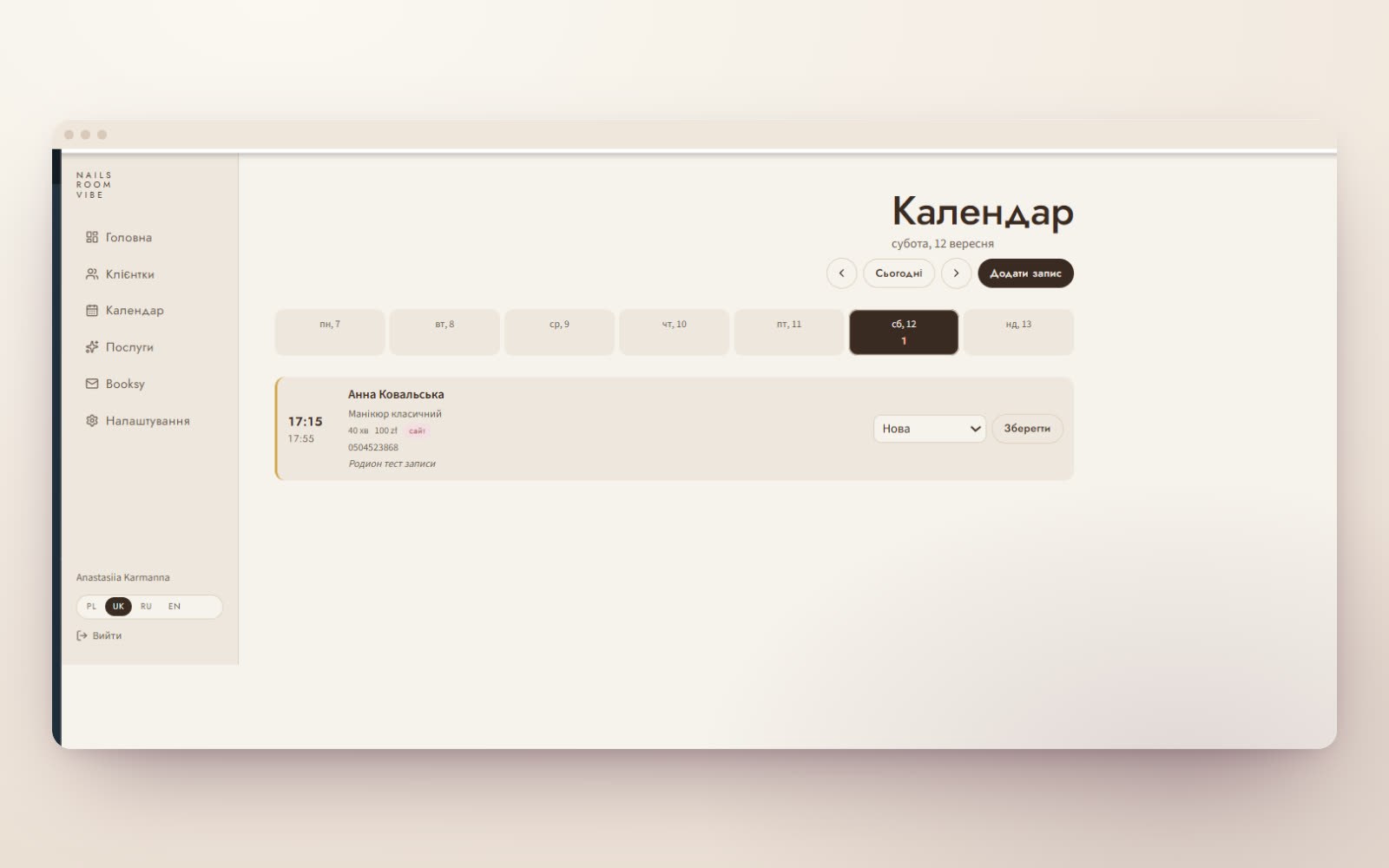Viewport: 1389px width, 868px height.
Task: Click the Манікюр класичний service text
Action: click(395, 414)
